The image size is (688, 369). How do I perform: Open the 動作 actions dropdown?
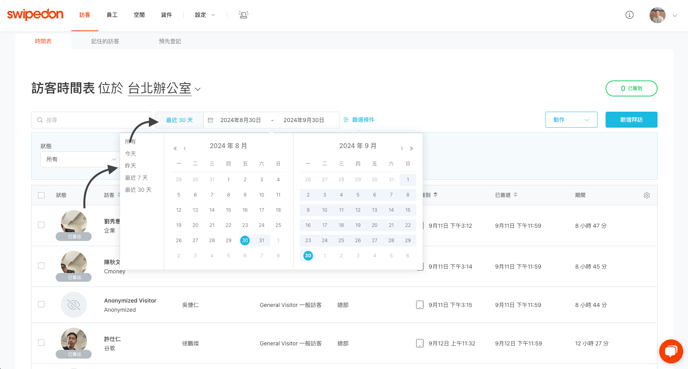tap(571, 120)
